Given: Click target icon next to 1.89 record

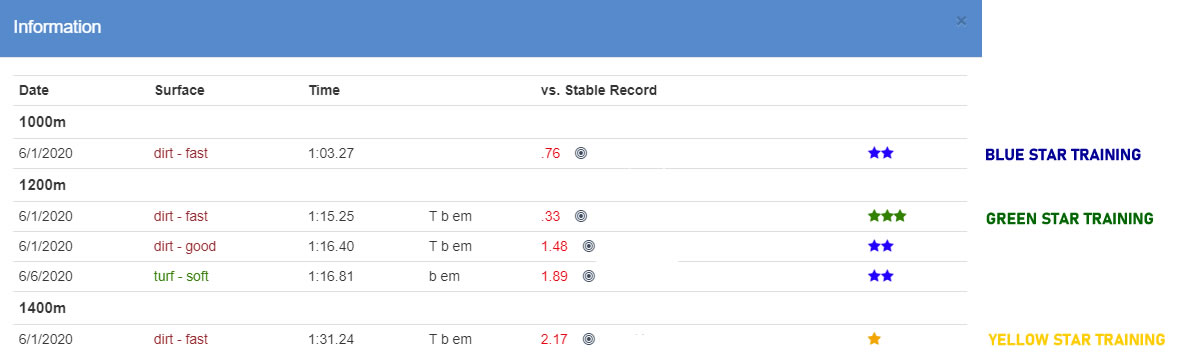Looking at the screenshot, I should 589,276.
